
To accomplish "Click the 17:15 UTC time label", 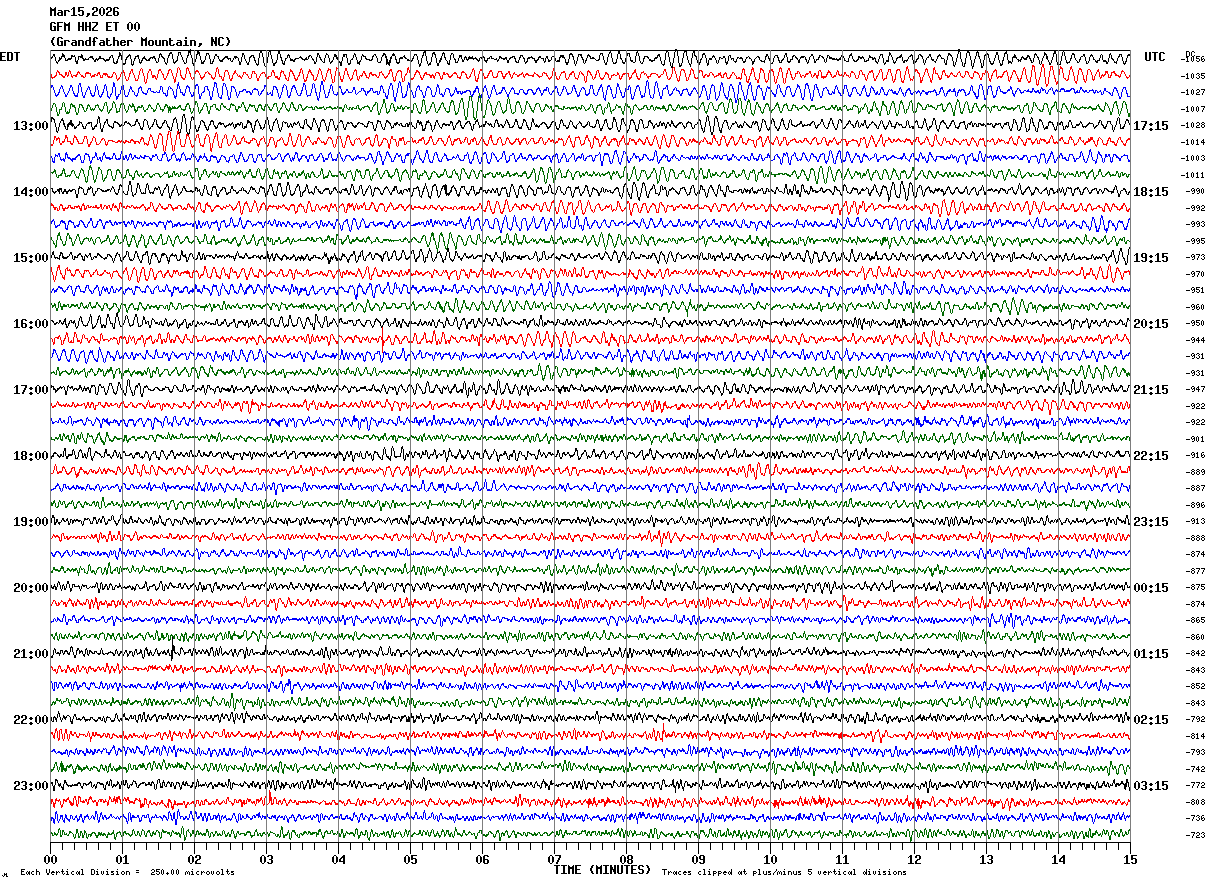I will tap(1151, 126).
